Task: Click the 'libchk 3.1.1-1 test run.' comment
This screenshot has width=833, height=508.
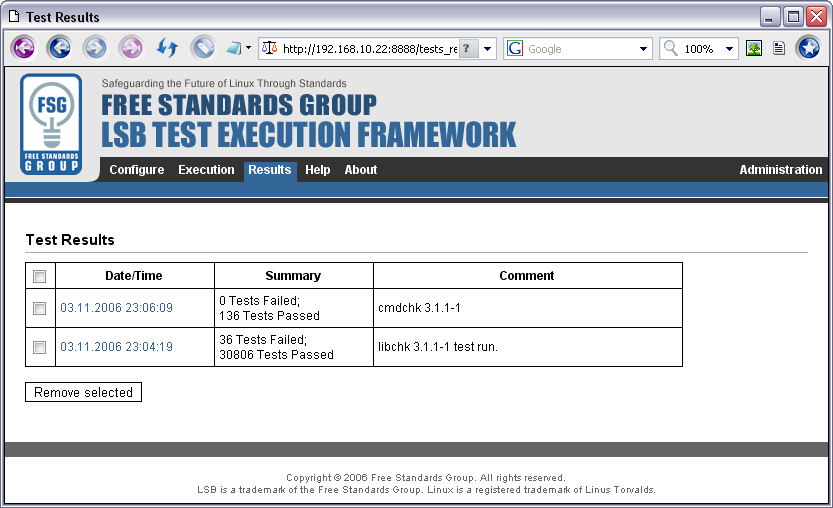Action: [438, 346]
